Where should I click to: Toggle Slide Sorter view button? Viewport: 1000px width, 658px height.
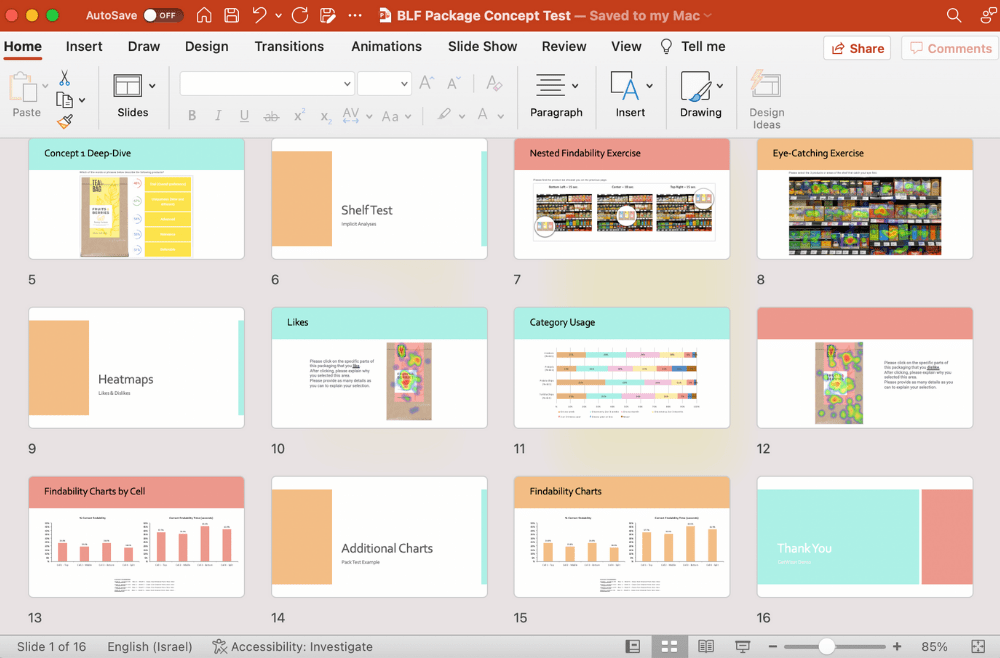pyautogui.click(x=670, y=647)
